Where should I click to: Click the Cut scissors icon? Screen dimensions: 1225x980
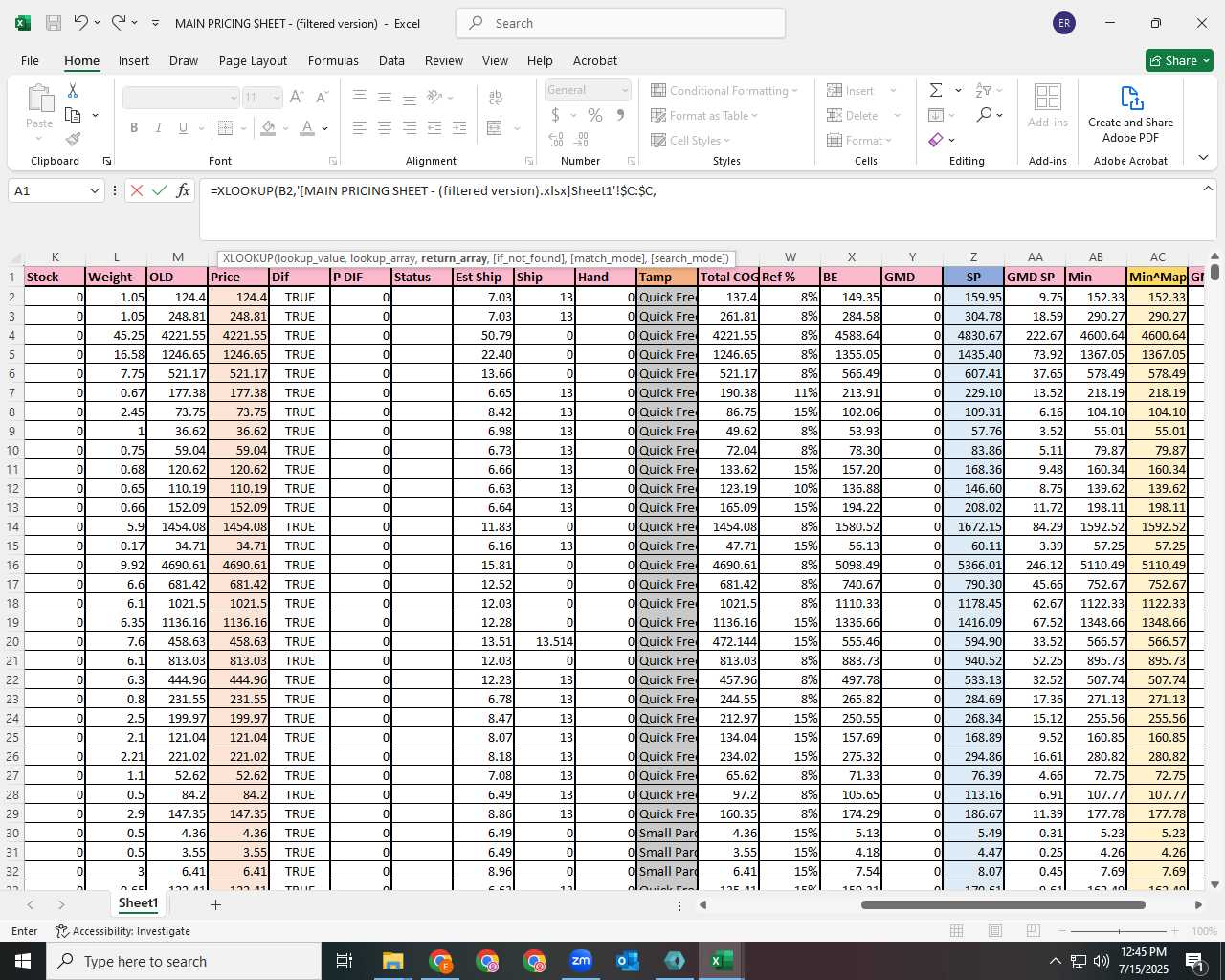pyautogui.click(x=73, y=90)
